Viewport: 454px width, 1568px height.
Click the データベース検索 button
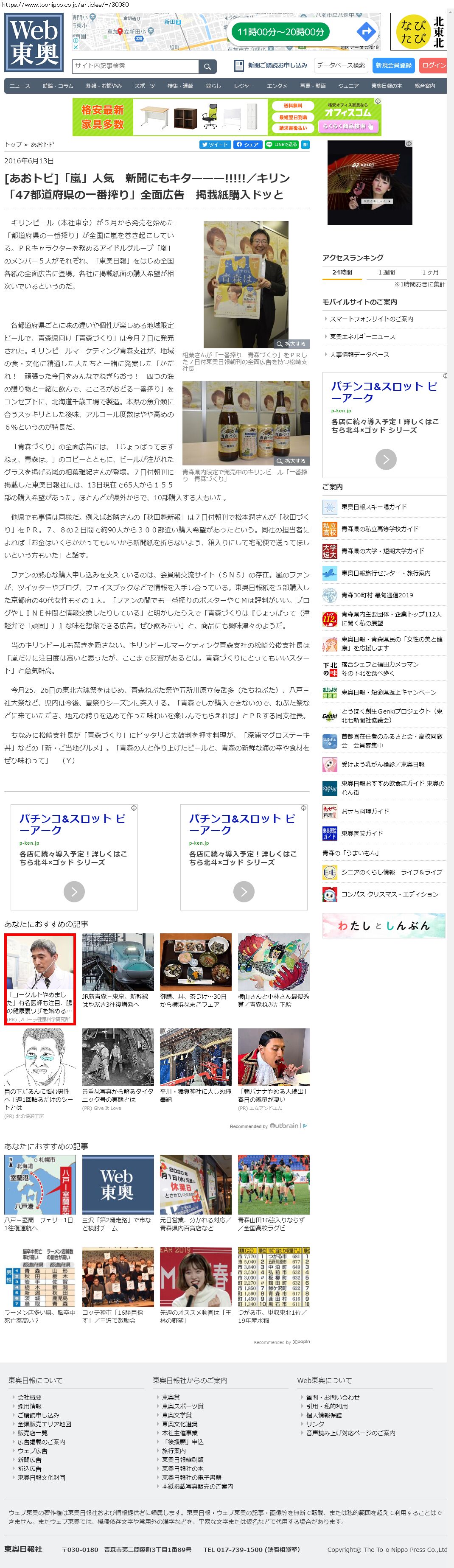(x=341, y=66)
